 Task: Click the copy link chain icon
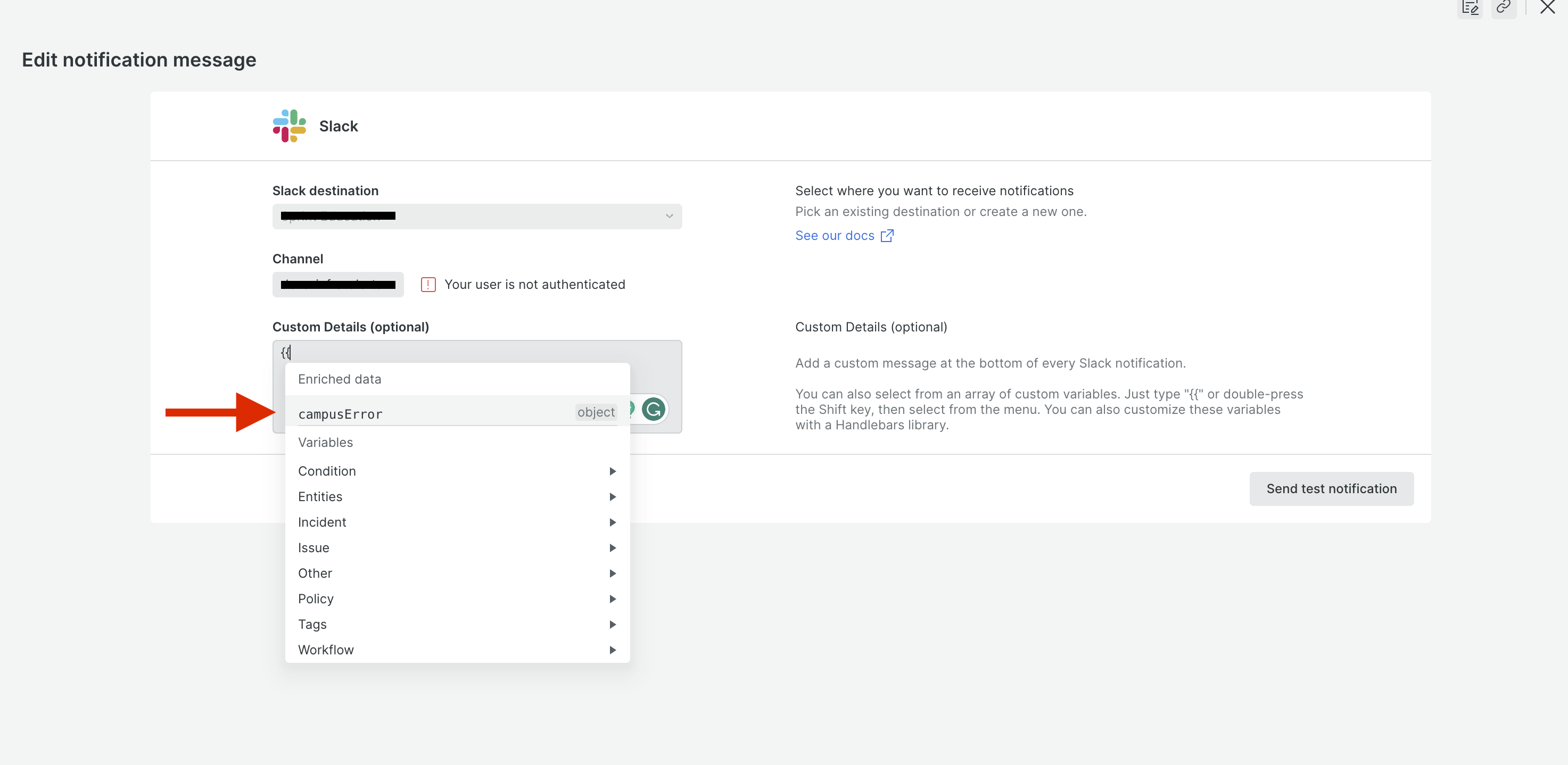point(1503,7)
